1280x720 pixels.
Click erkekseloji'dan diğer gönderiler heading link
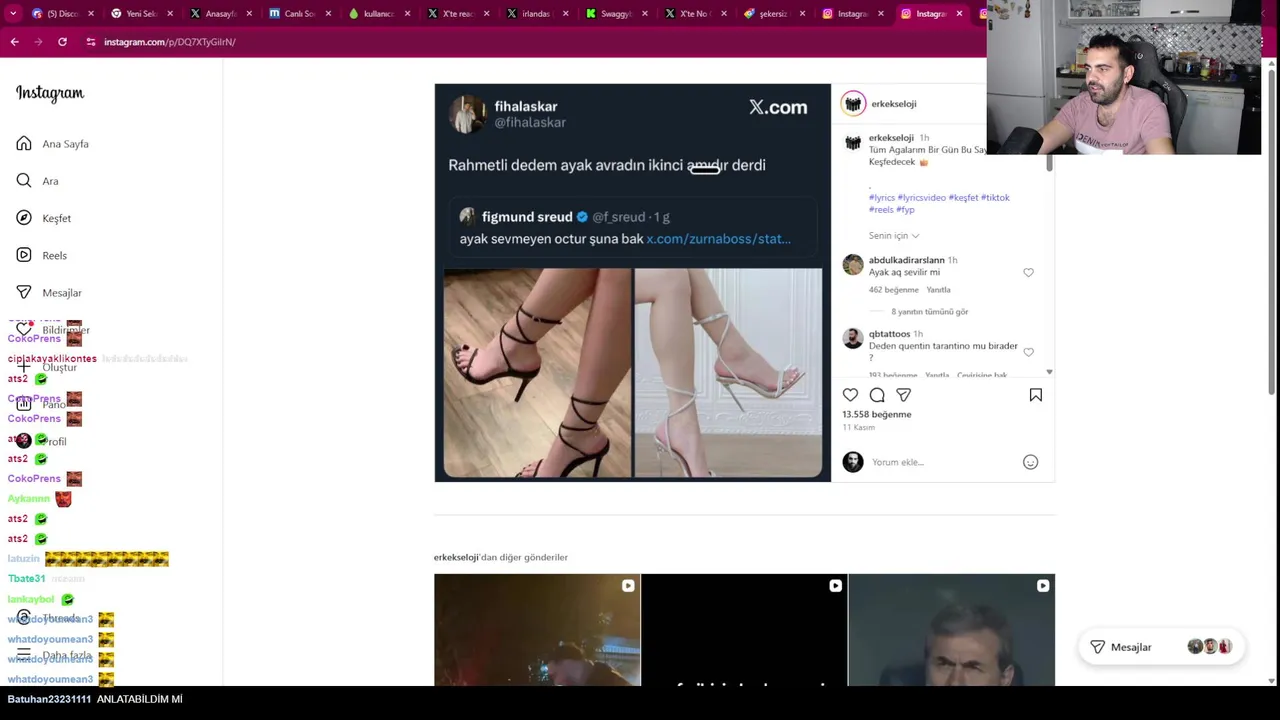500,557
